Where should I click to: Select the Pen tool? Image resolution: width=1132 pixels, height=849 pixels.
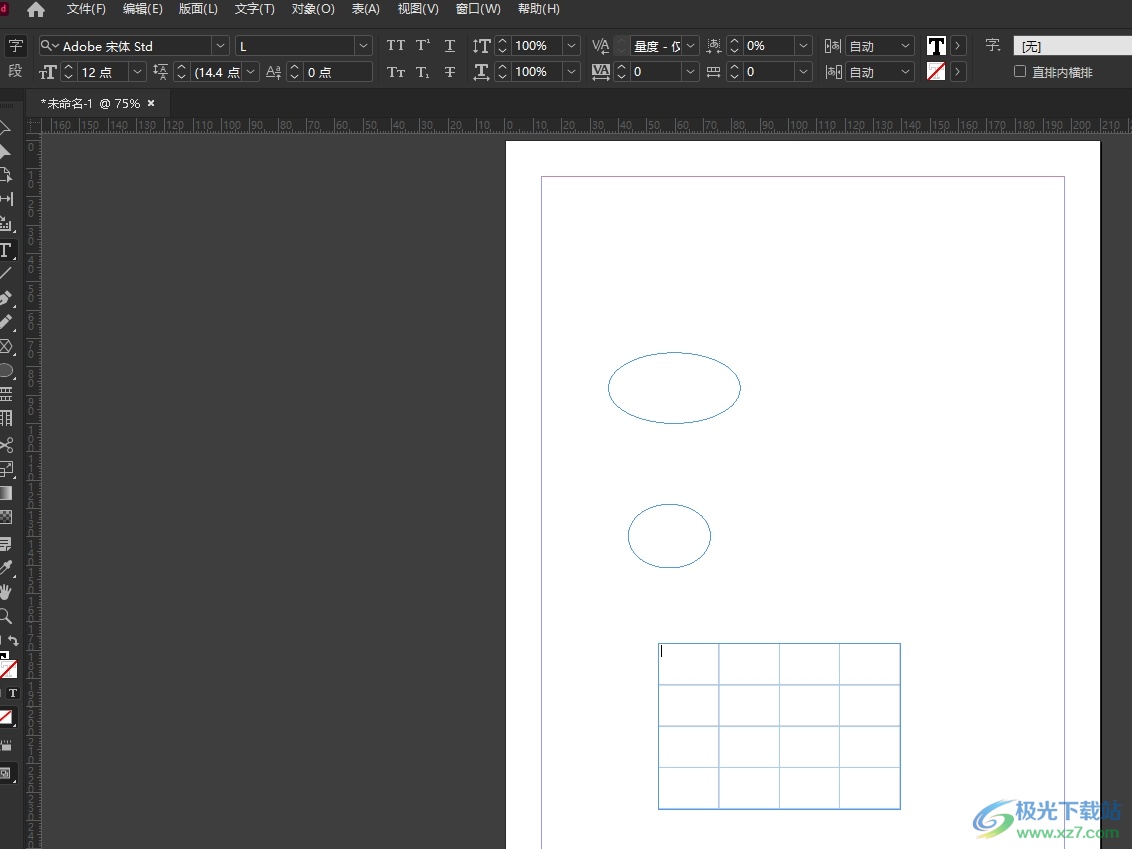pos(6,298)
